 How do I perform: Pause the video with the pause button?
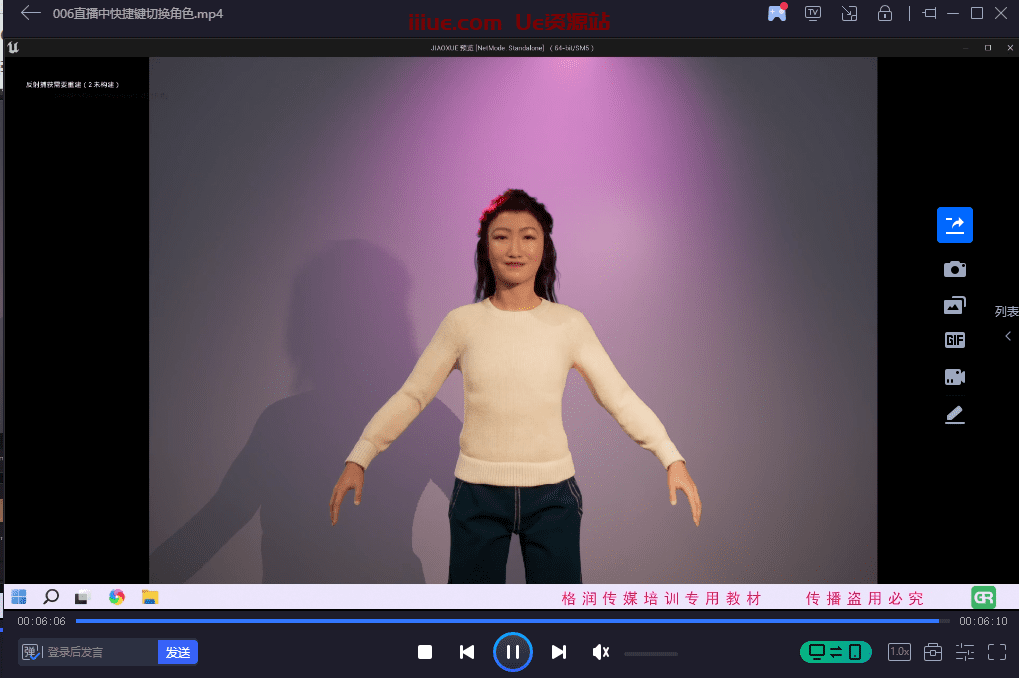click(512, 652)
